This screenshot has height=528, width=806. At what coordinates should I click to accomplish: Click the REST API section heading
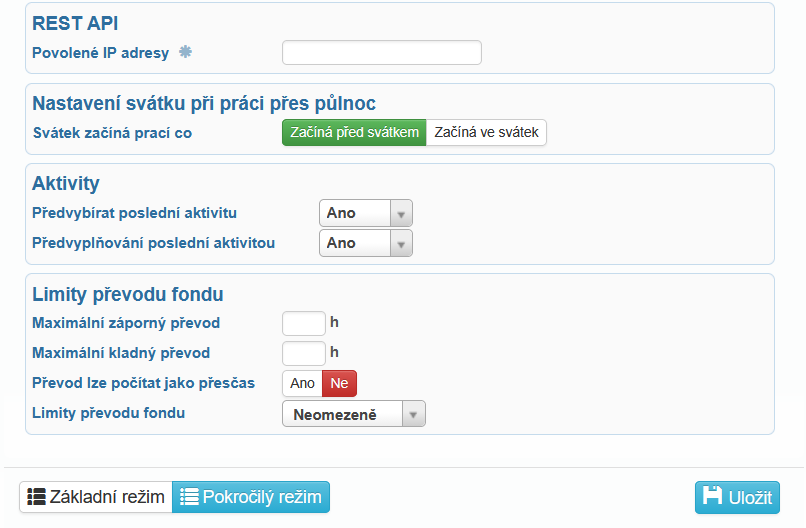(75, 23)
